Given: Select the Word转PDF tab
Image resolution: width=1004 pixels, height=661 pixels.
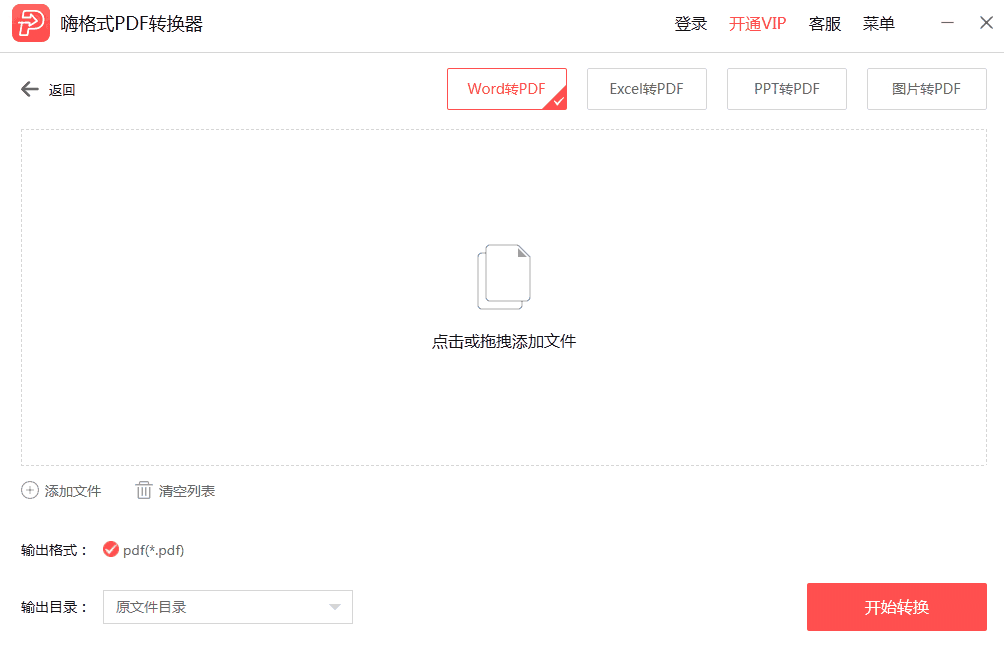Looking at the screenshot, I should [x=506, y=88].
